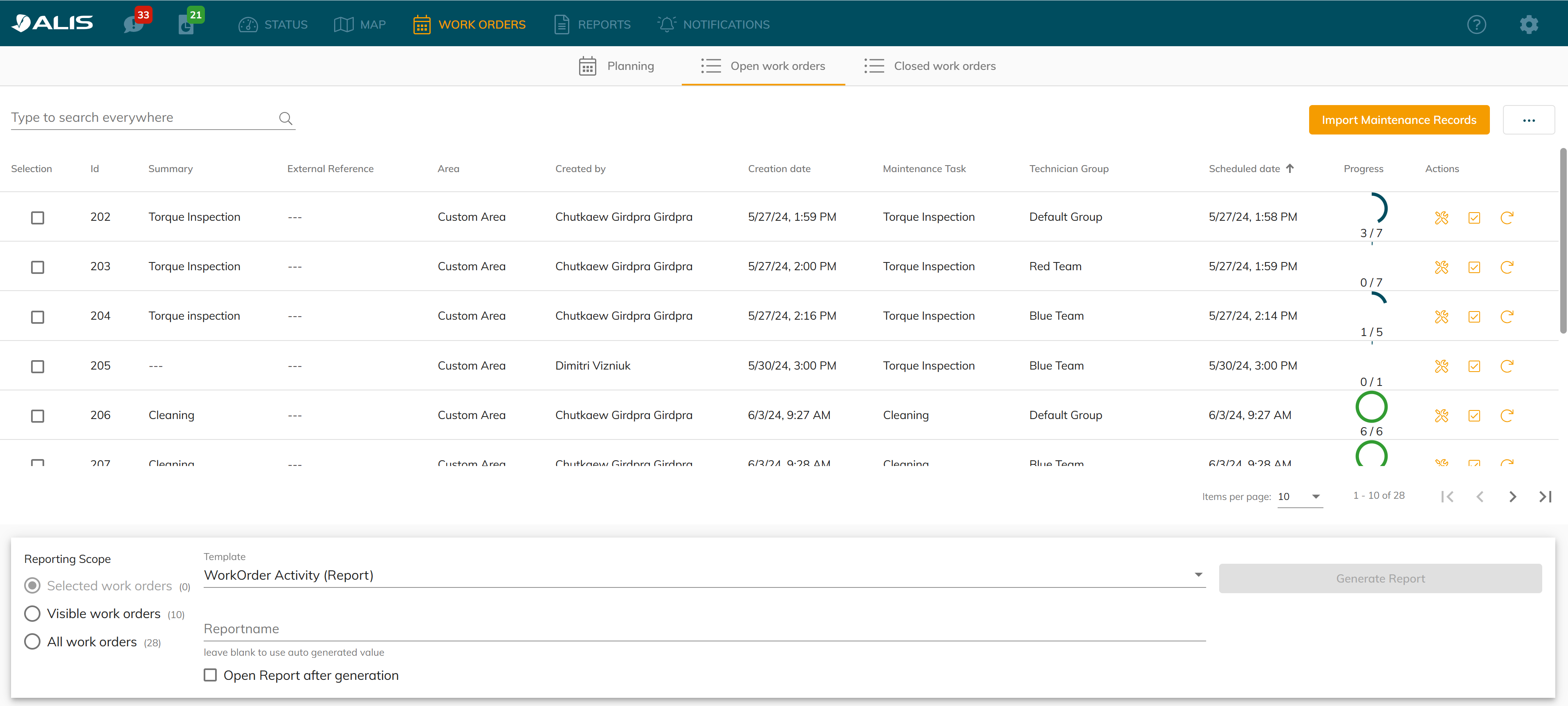
Task: Open the three-dots more options menu
Action: coord(1528,120)
